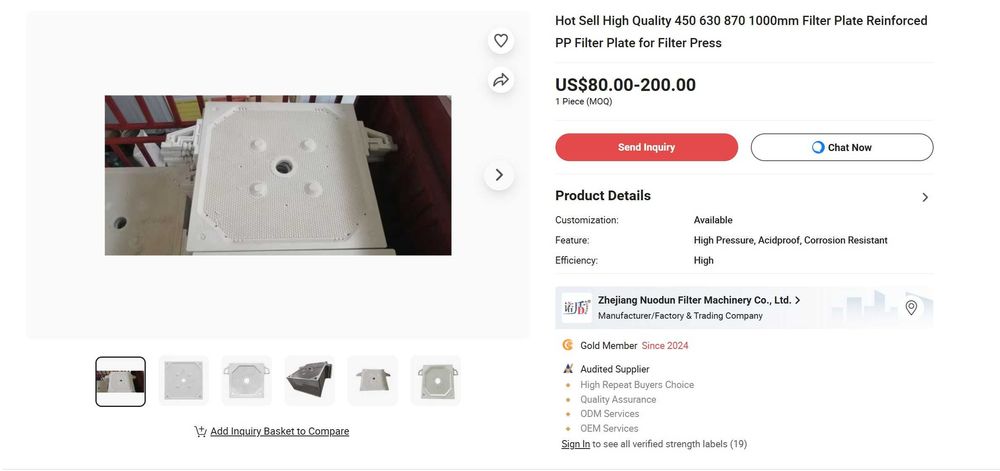Click the map location pin icon

pos(911,308)
